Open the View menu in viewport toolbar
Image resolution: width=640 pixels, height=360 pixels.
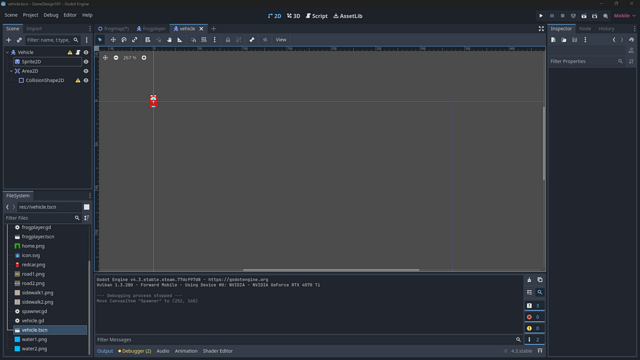tap(281, 40)
